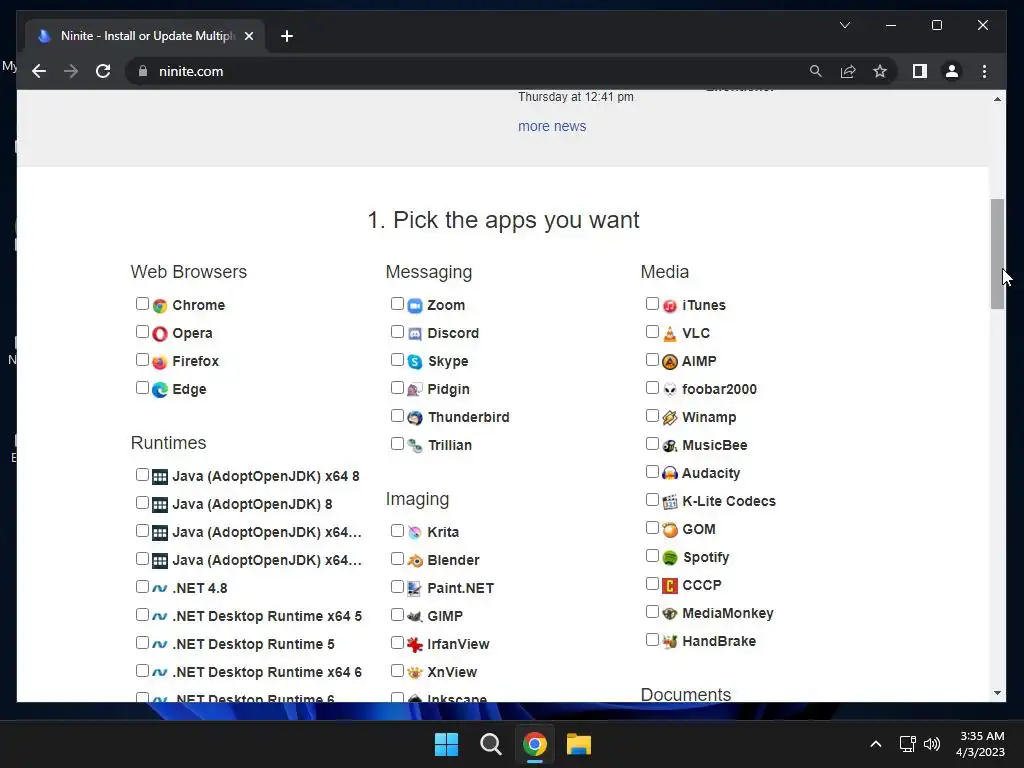The height and width of the screenshot is (768, 1024).
Task: Click the foobar2000 alien icon
Action: click(x=670, y=390)
